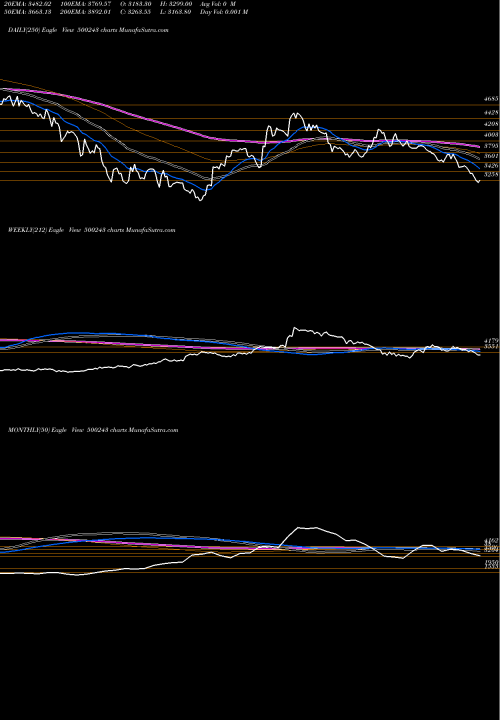Click the L: low price value
The image size is (500, 720).
[x=176, y=12]
